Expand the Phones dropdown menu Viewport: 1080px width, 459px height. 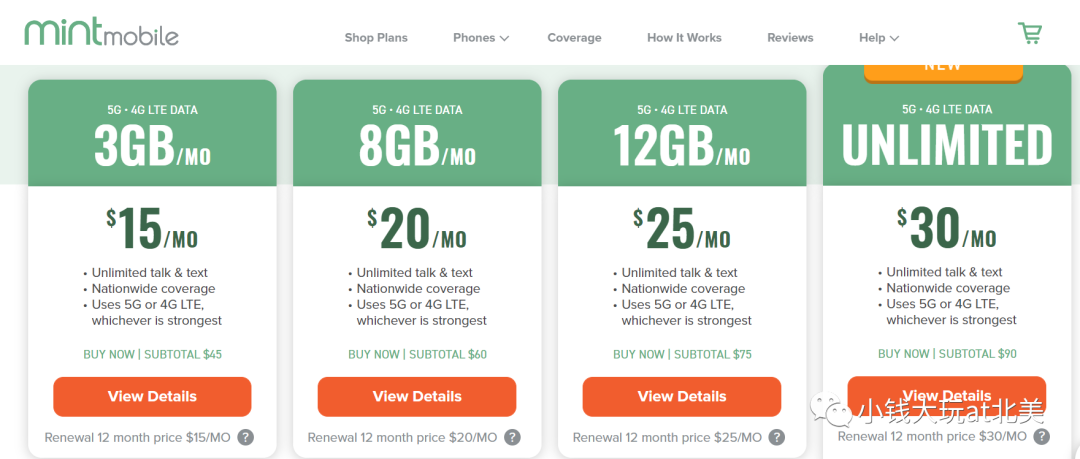(481, 38)
